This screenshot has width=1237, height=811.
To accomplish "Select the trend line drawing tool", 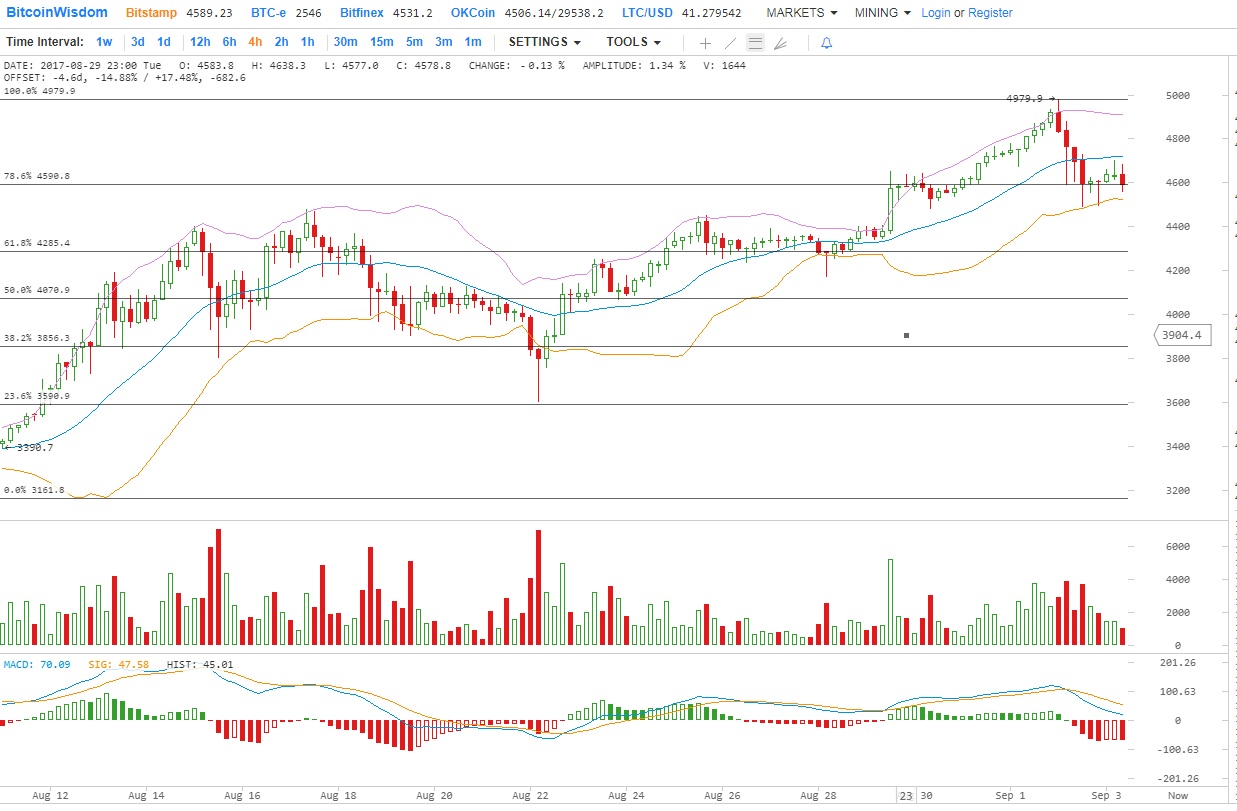I will point(730,42).
